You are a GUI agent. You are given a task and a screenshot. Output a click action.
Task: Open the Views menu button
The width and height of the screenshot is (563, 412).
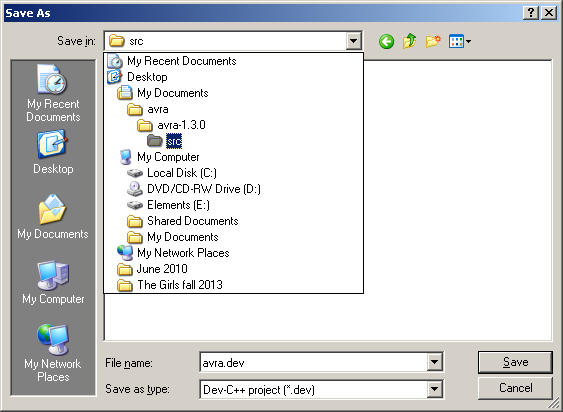point(460,41)
